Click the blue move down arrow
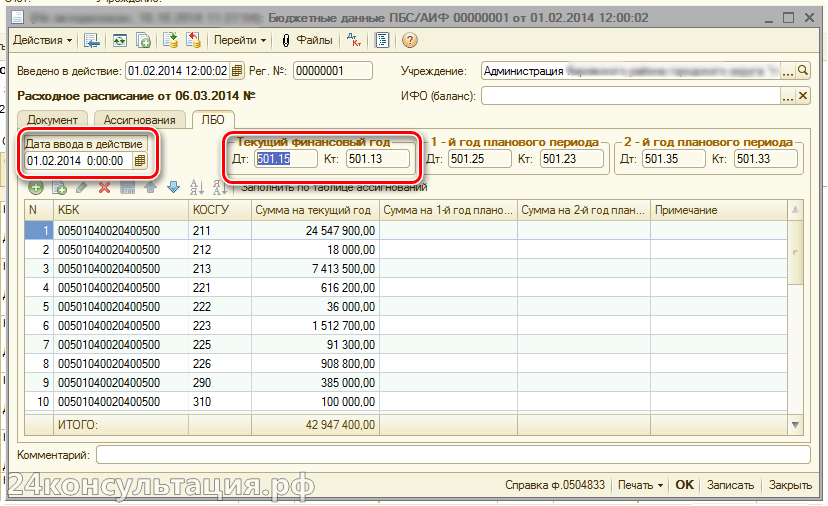828x506 pixels. point(172,187)
